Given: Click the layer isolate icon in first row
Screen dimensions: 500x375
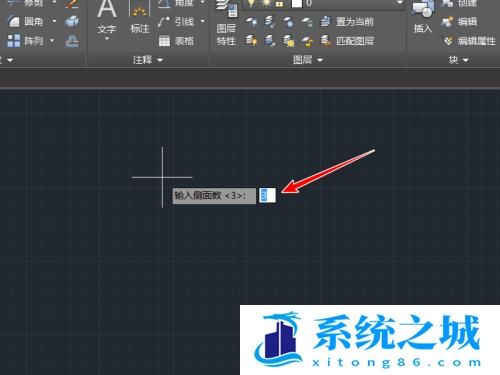Looking at the screenshot, I should [270, 22].
